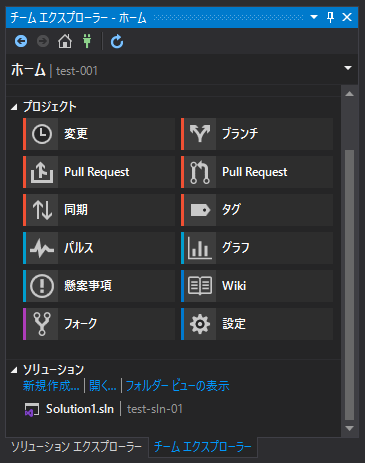365x463 pixels.
Task: Collapse the ソリューション section
Action: 14,370
